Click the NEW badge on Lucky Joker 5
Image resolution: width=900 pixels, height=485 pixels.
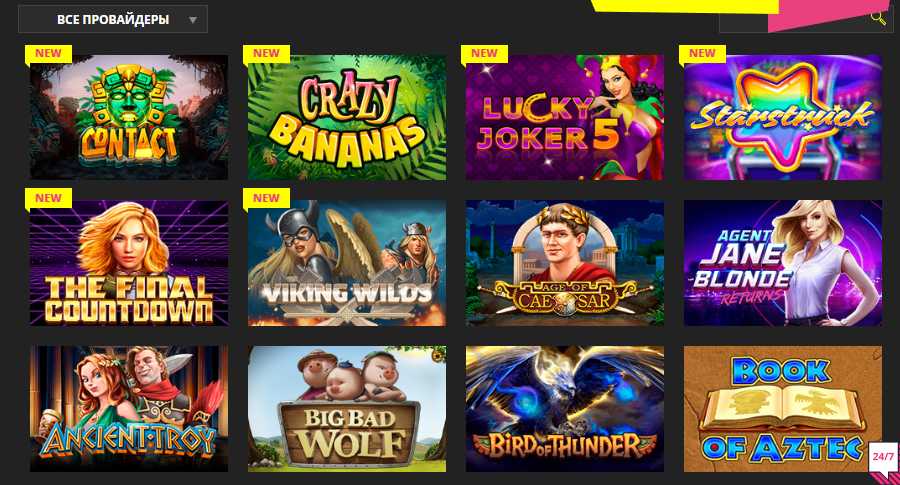pyautogui.click(x=484, y=53)
